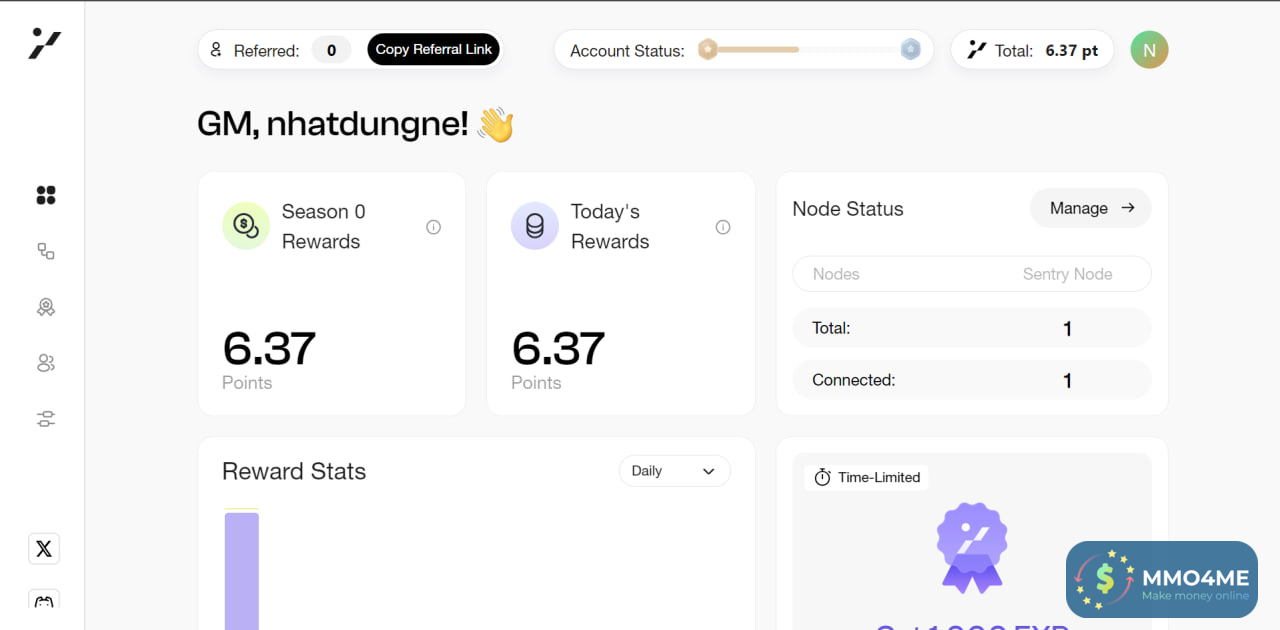Select the Nodes tab in Node Status

click(836, 274)
